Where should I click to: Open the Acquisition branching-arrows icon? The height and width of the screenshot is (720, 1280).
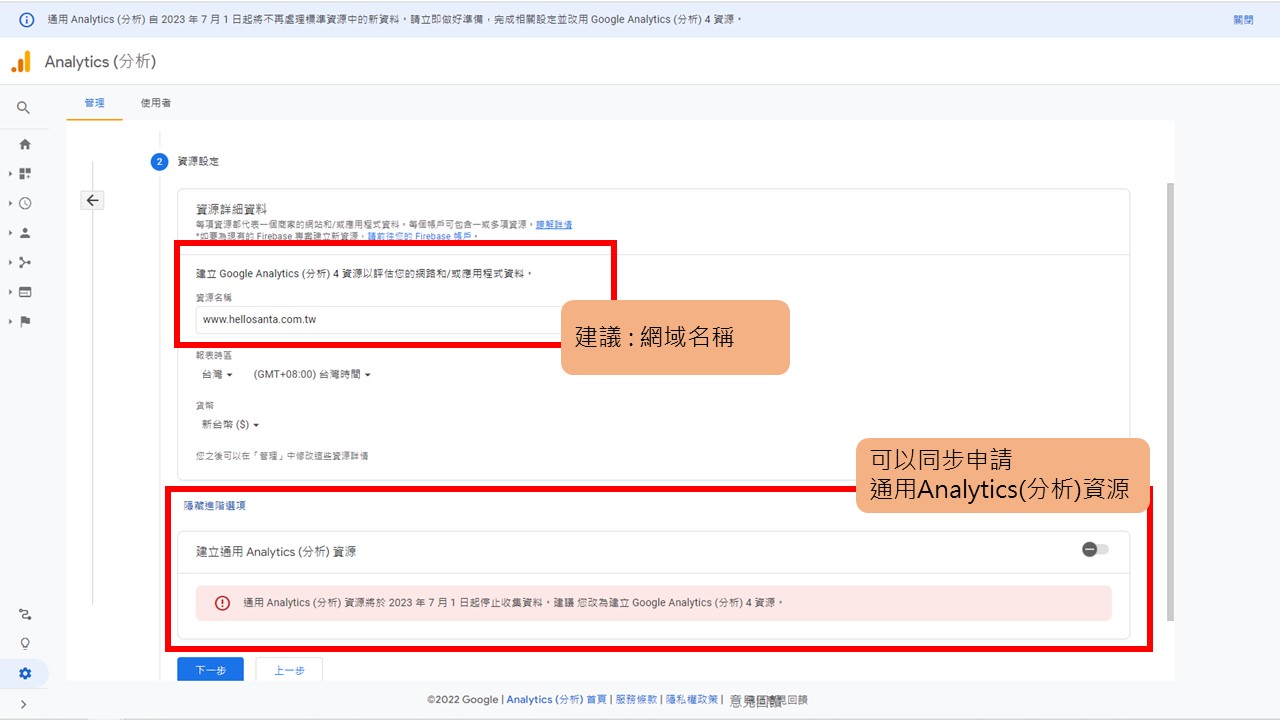pos(25,262)
